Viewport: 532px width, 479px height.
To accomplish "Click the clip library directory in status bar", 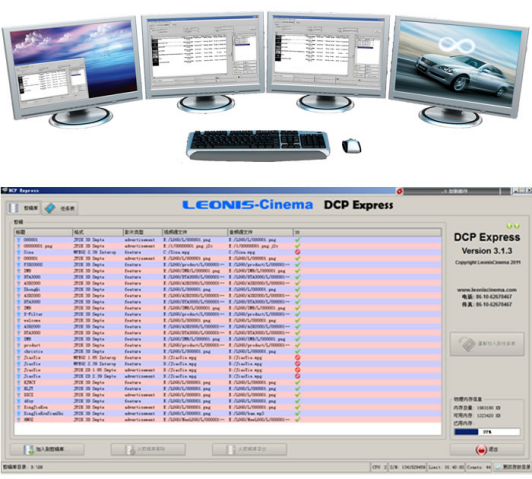I will [x=23, y=467].
